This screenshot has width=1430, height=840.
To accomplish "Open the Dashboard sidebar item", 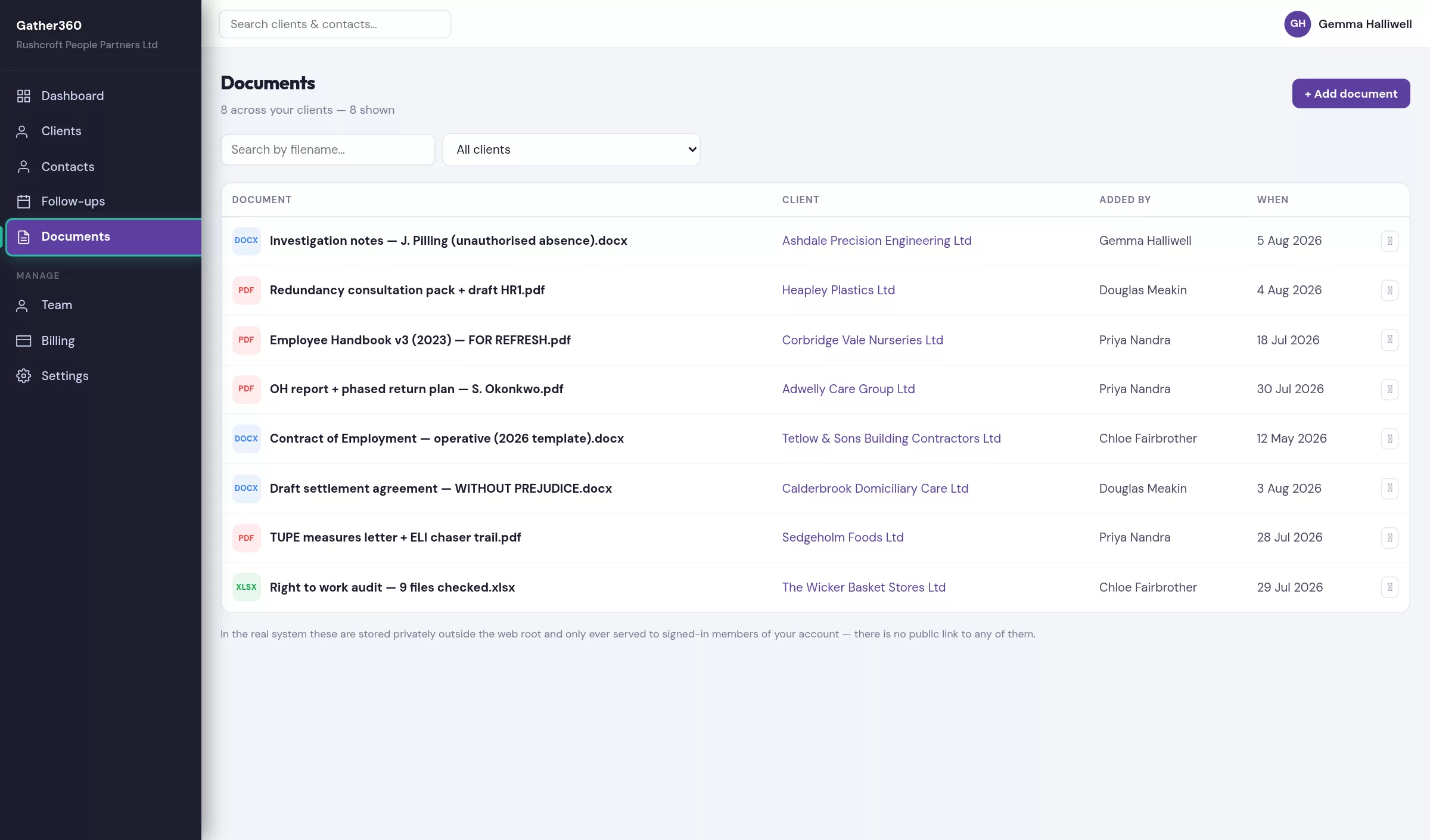I will (x=101, y=96).
